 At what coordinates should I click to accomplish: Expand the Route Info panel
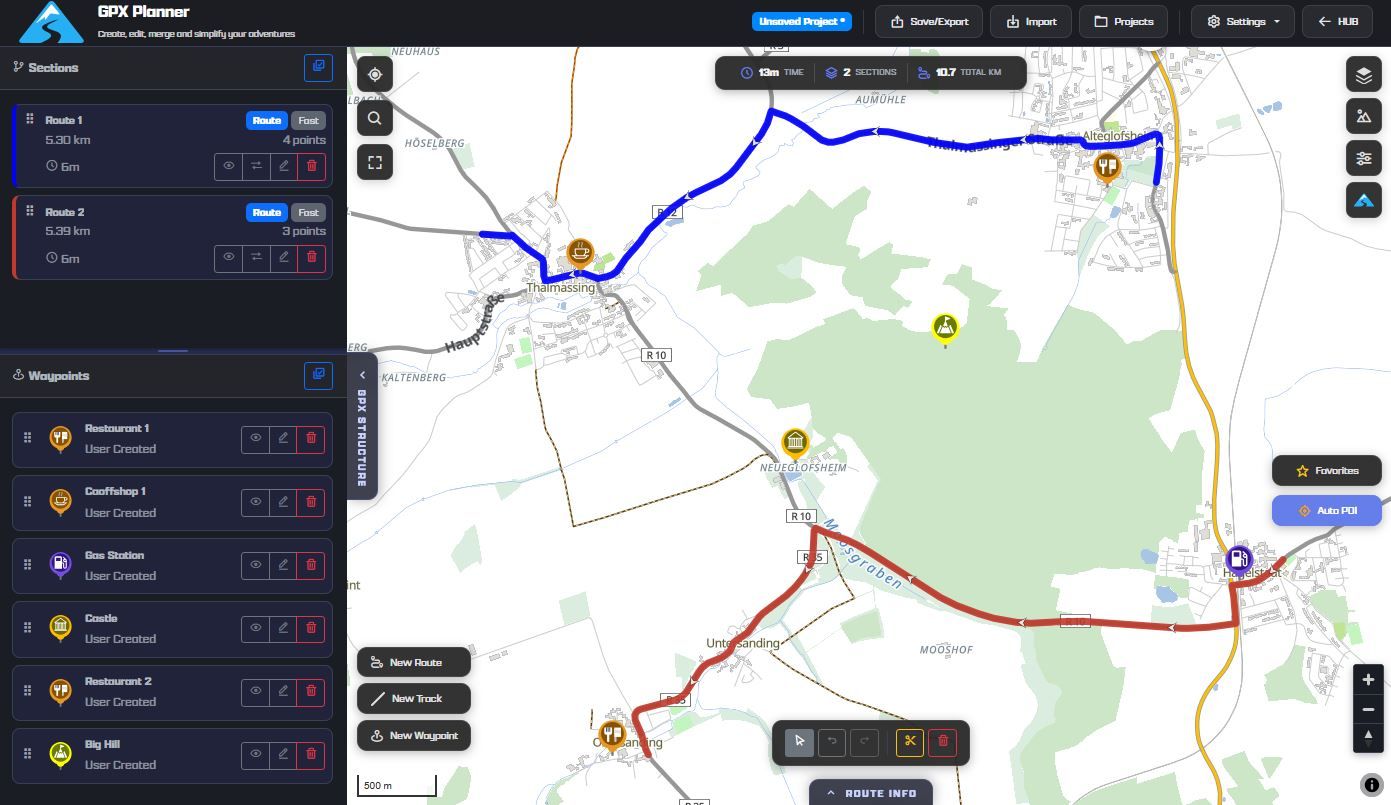[870, 793]
